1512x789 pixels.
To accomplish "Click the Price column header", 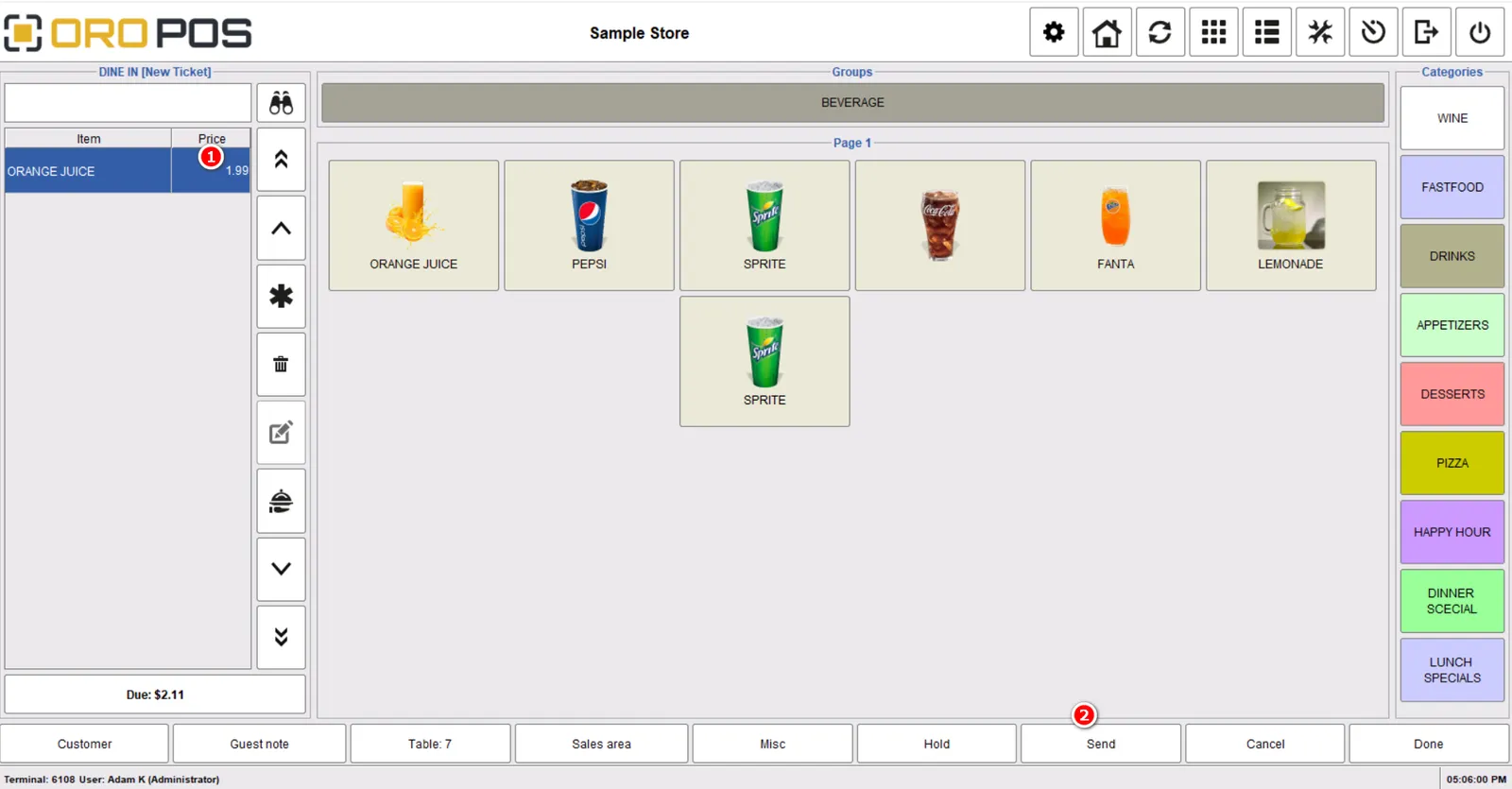I will coord(212,139).
